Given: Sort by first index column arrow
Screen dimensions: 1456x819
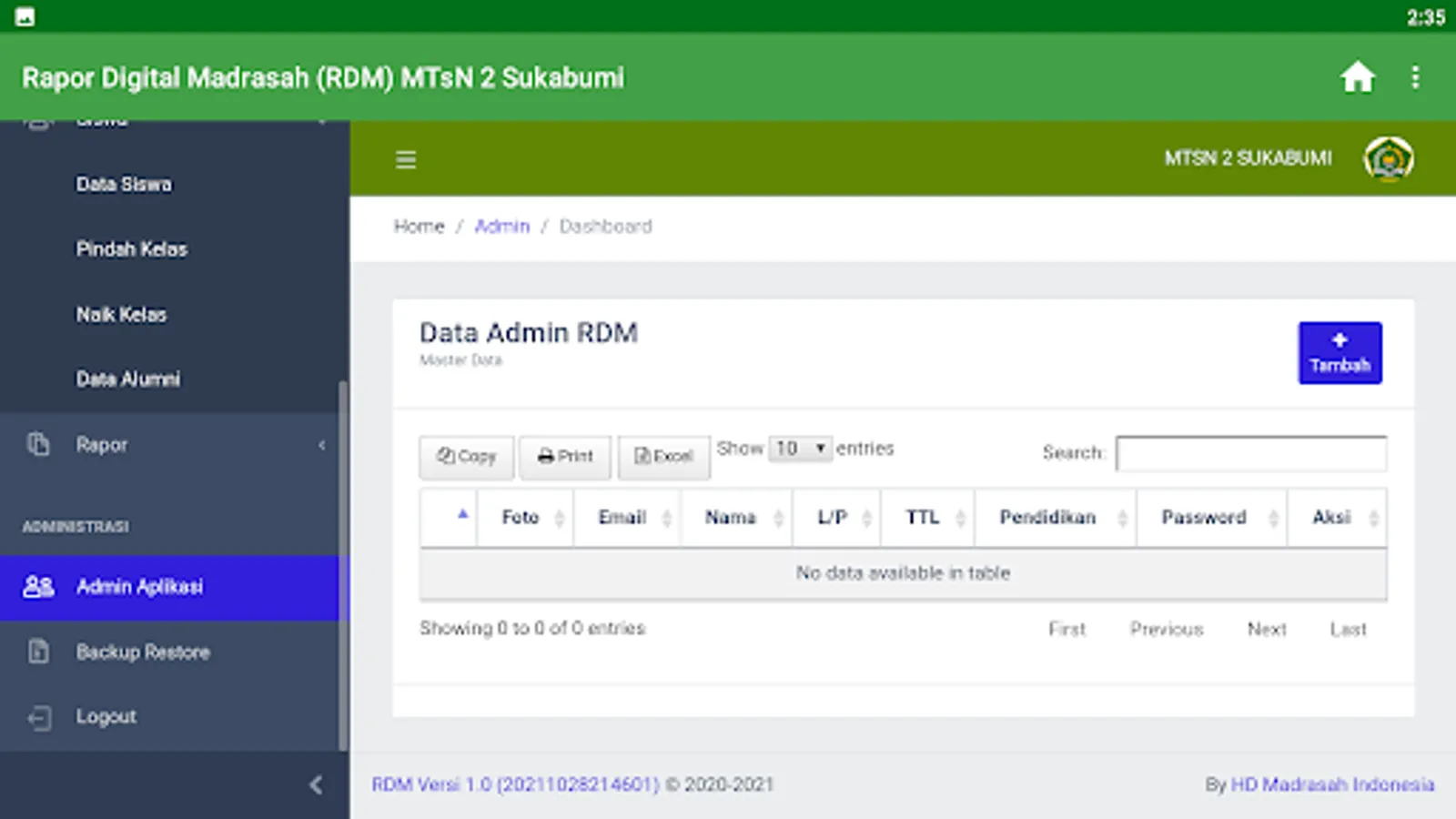Looking at the screenshot, I should click(462, 515).
